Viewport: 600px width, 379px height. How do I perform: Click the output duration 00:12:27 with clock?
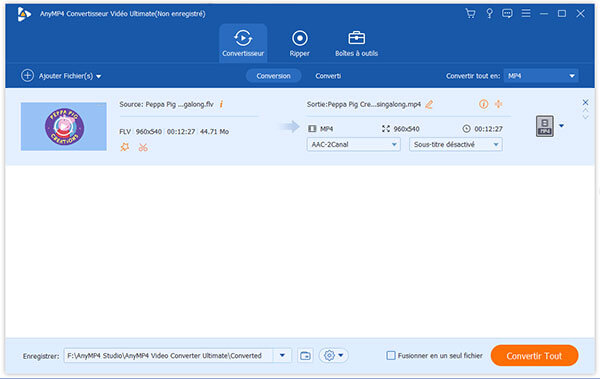483,129
